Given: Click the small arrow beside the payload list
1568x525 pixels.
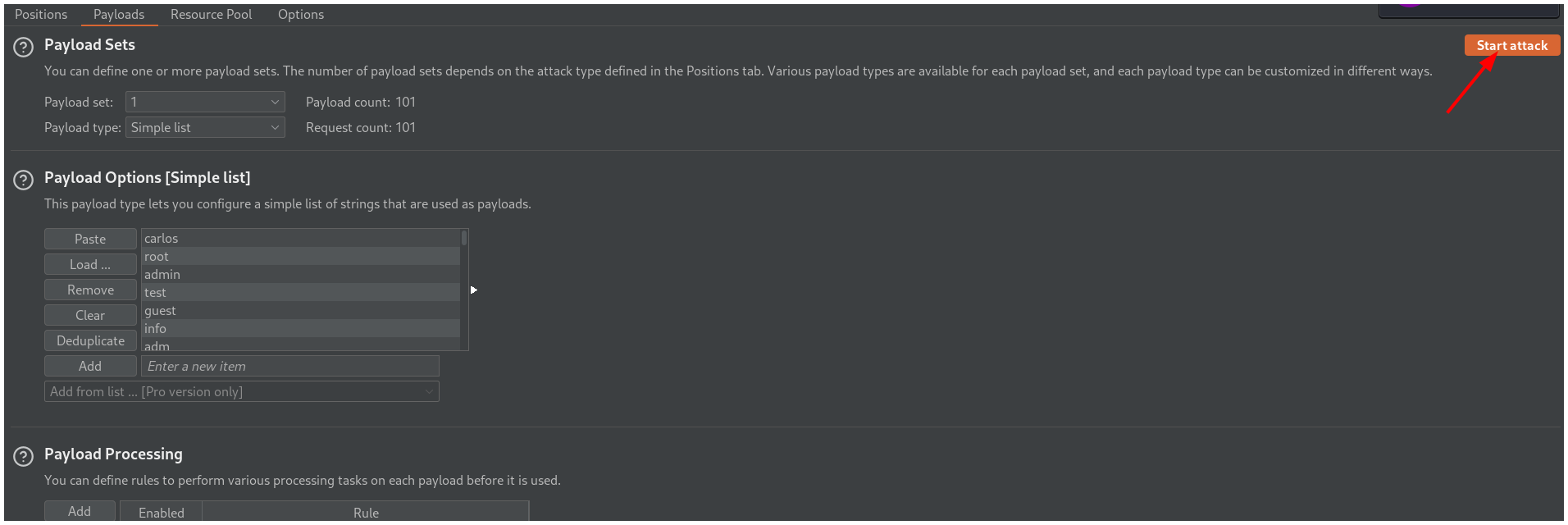Looking at the screenshot, I should point(473,290).
